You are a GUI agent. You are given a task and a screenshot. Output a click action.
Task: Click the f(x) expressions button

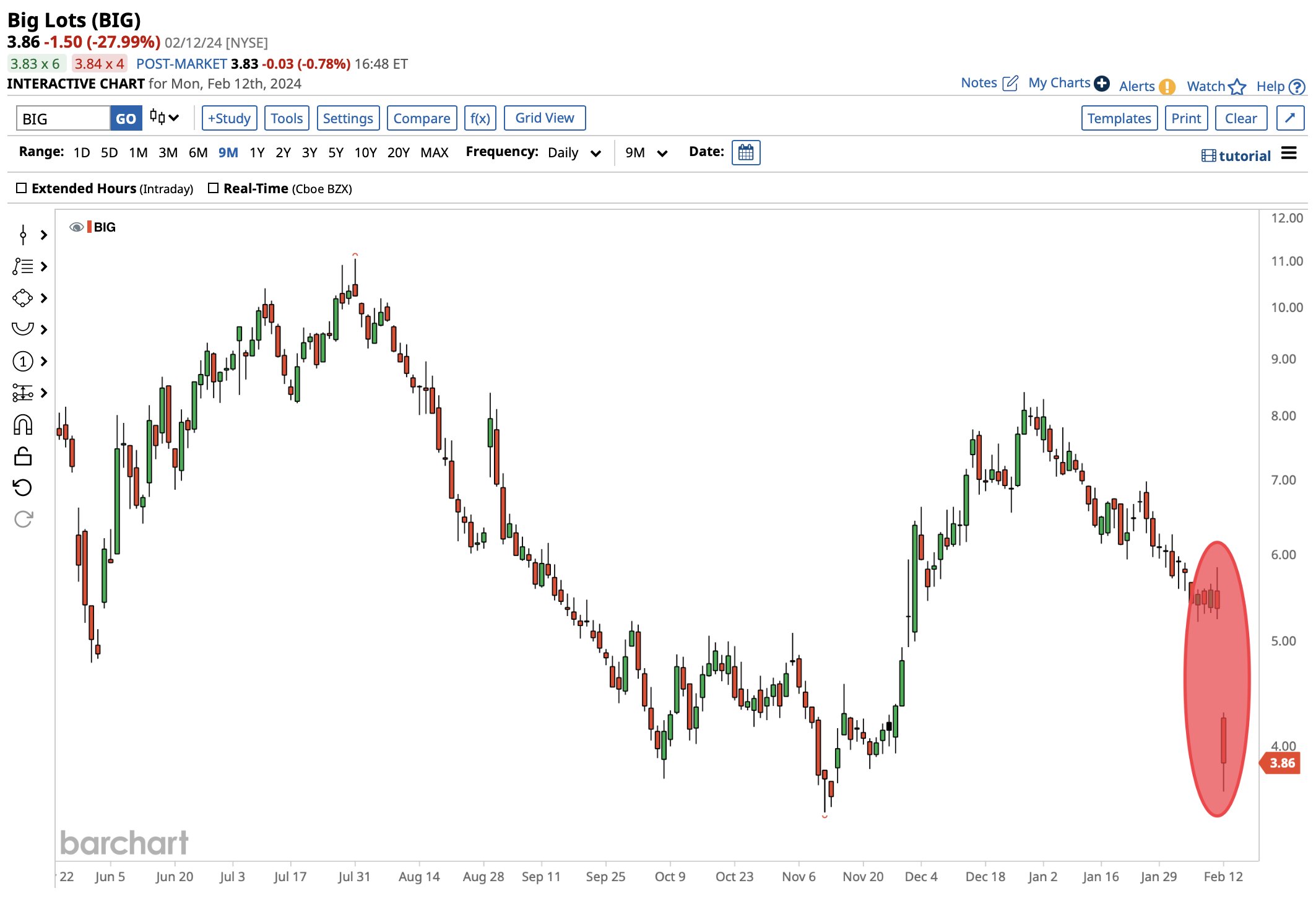[480, 118]
